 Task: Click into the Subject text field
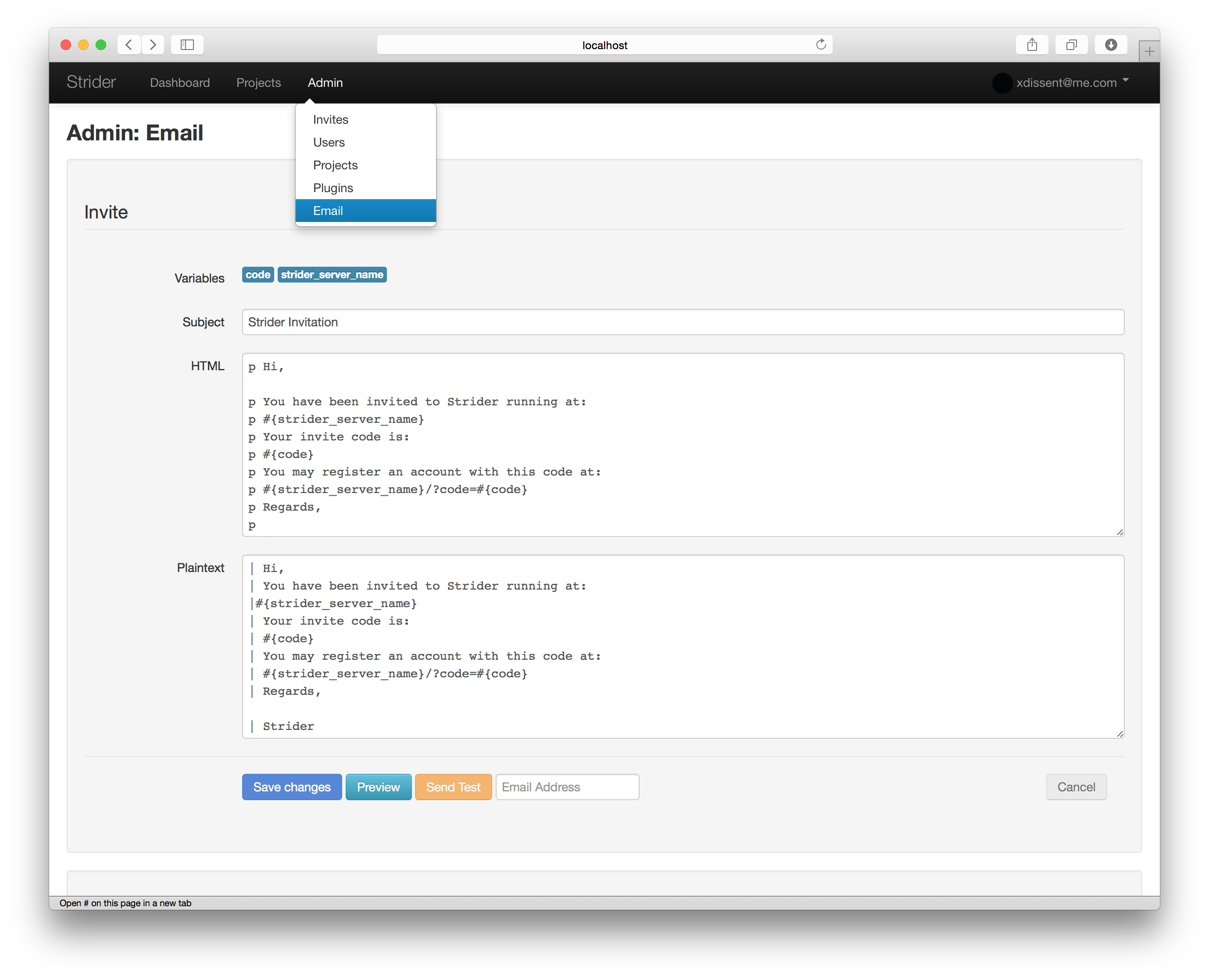click(x=683, y=322)
